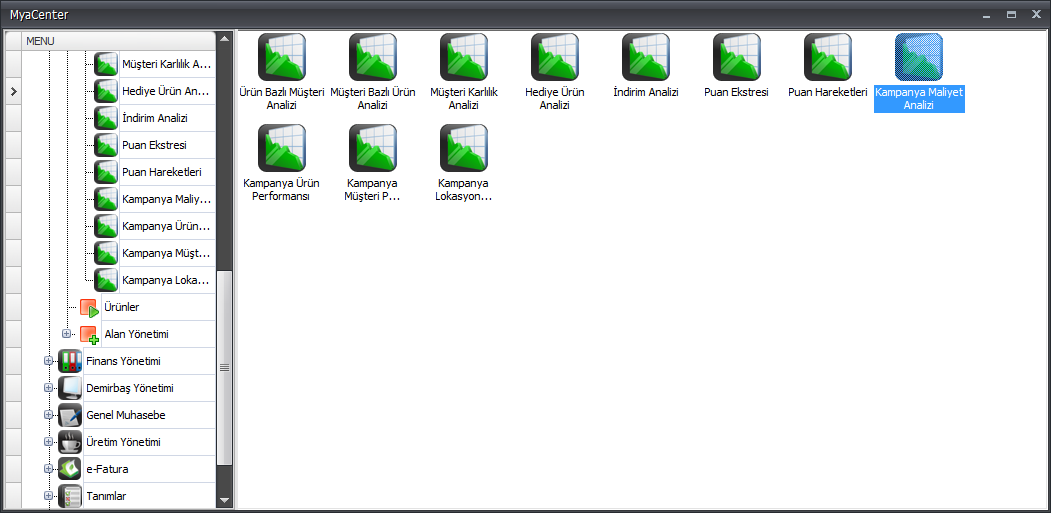This screenshot has height=513, width=1051.
Task: Open Puan Ekstresi large icon
Action: (737, 57)
